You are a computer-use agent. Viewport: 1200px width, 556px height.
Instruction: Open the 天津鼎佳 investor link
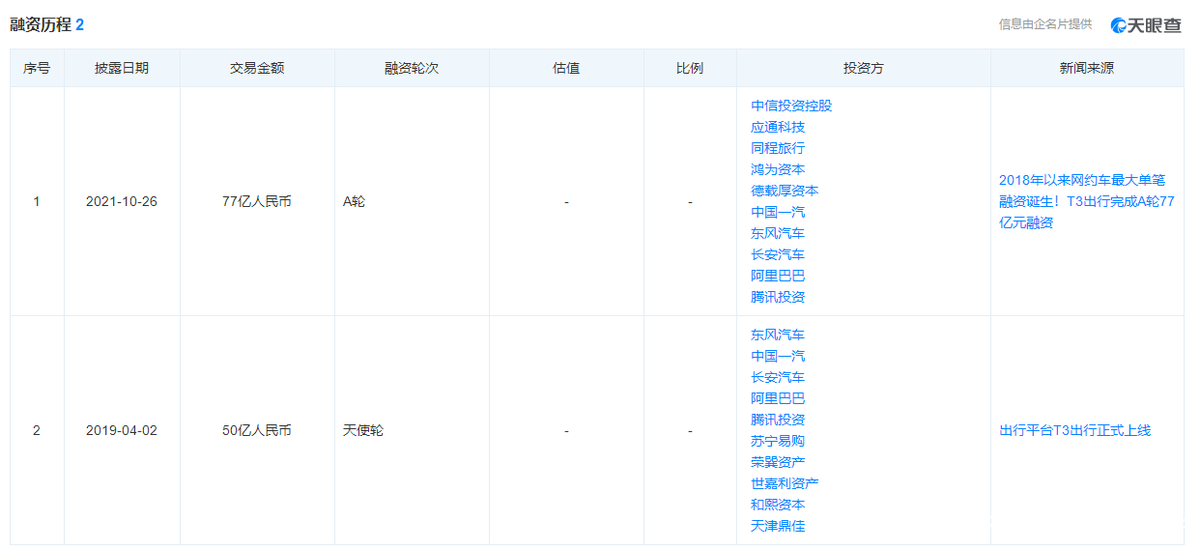click(x=778, y=526)
